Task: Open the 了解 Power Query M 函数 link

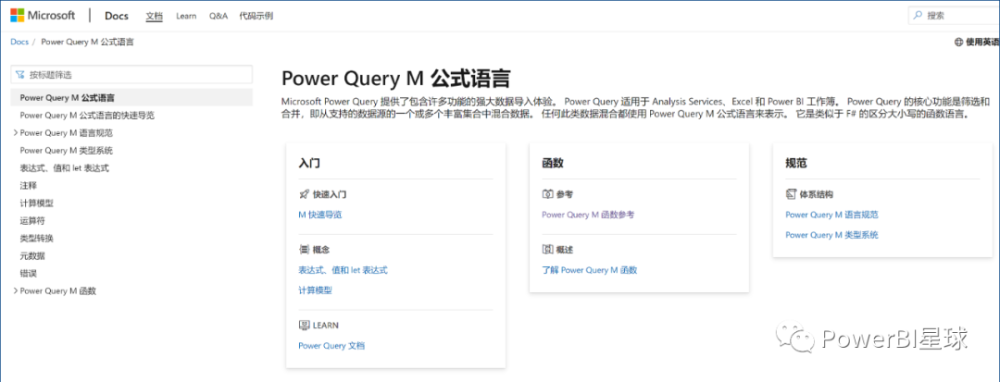Action: (589, 270)
